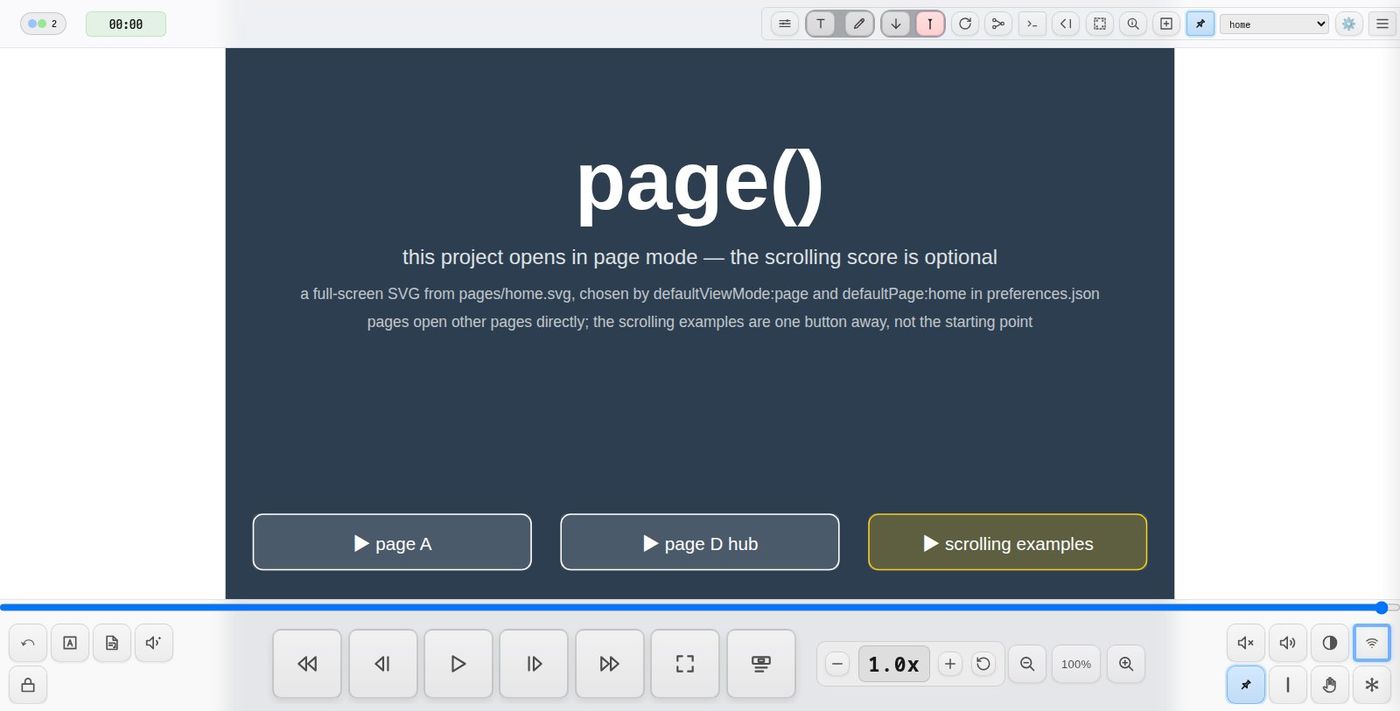The height and width of the screenshot is (711, 1400).
Task: Click the jump-to-start bracket icon in top toolbar
Action: pyautogui.click(x=1066, y=24)
